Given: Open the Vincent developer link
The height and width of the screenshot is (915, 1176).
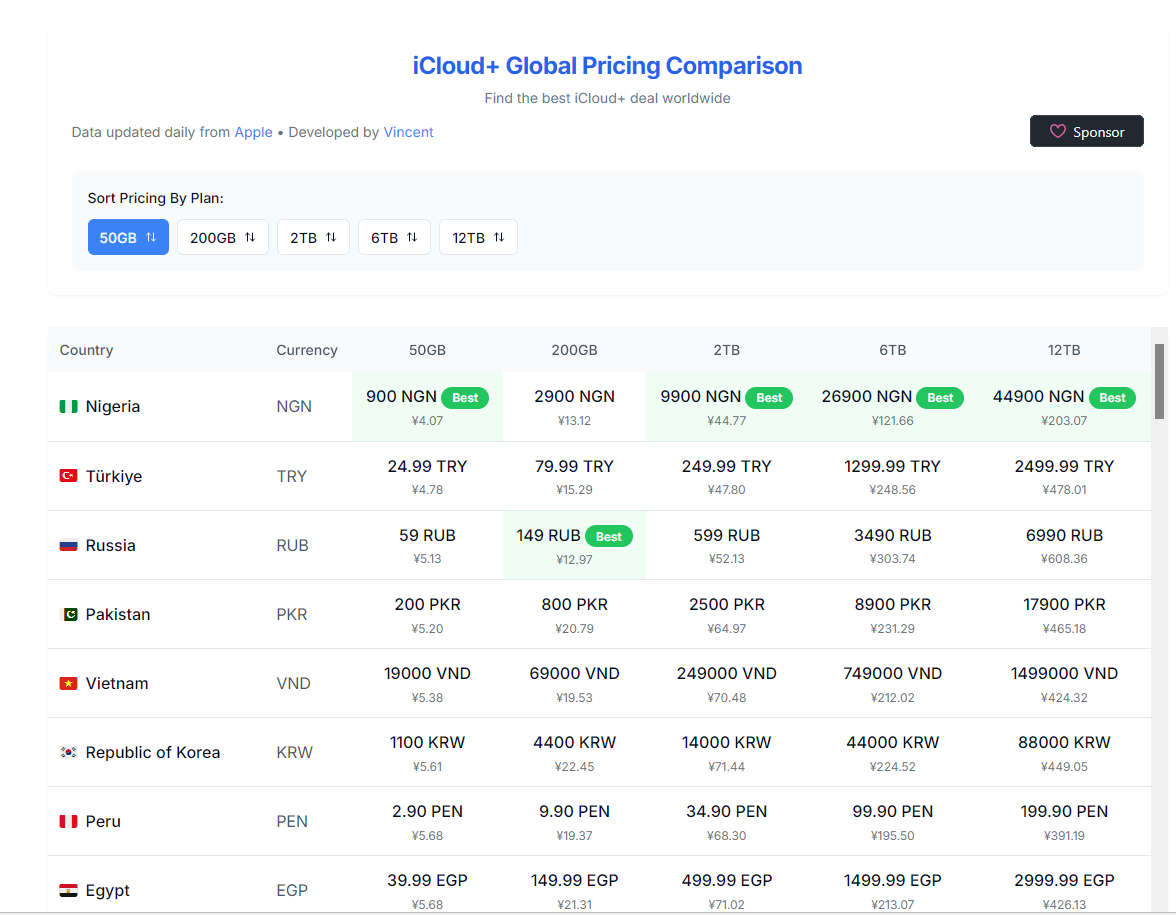Looking at the screenshot, I should click(409, 132).
